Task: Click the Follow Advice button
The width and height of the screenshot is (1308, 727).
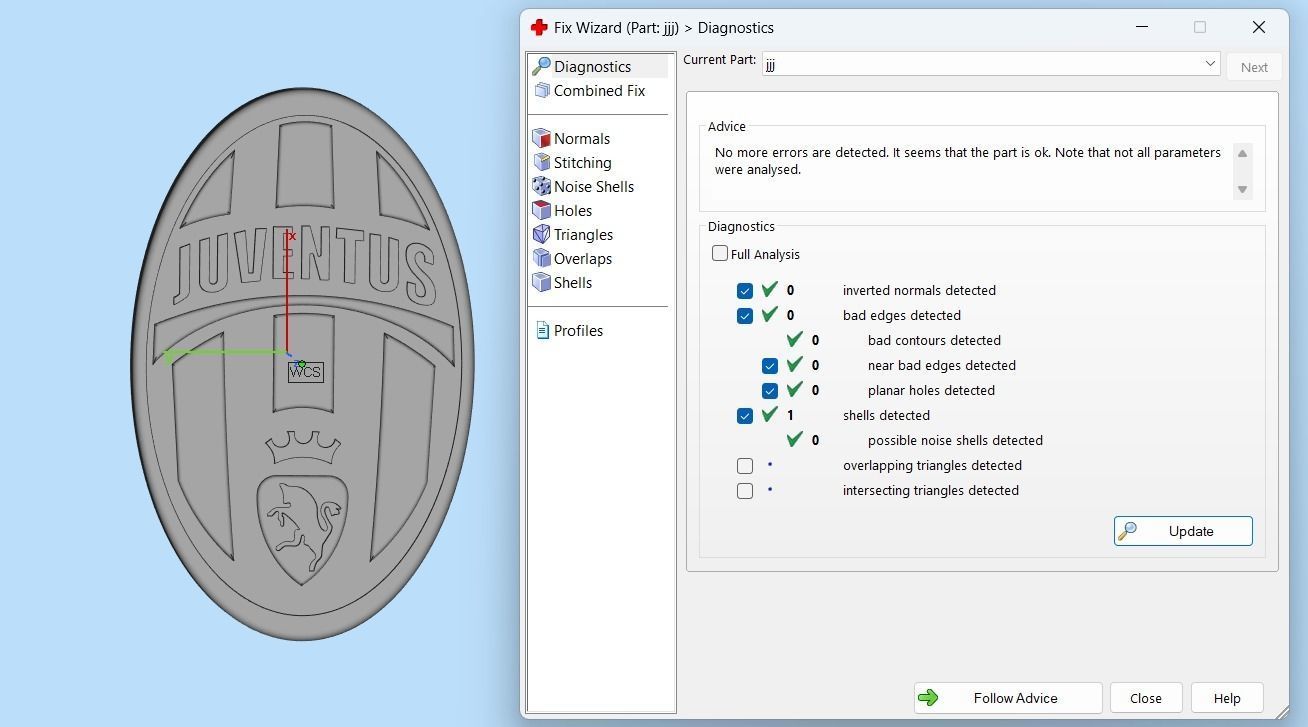Action: pyautogui.click(x=1008, y=698)
